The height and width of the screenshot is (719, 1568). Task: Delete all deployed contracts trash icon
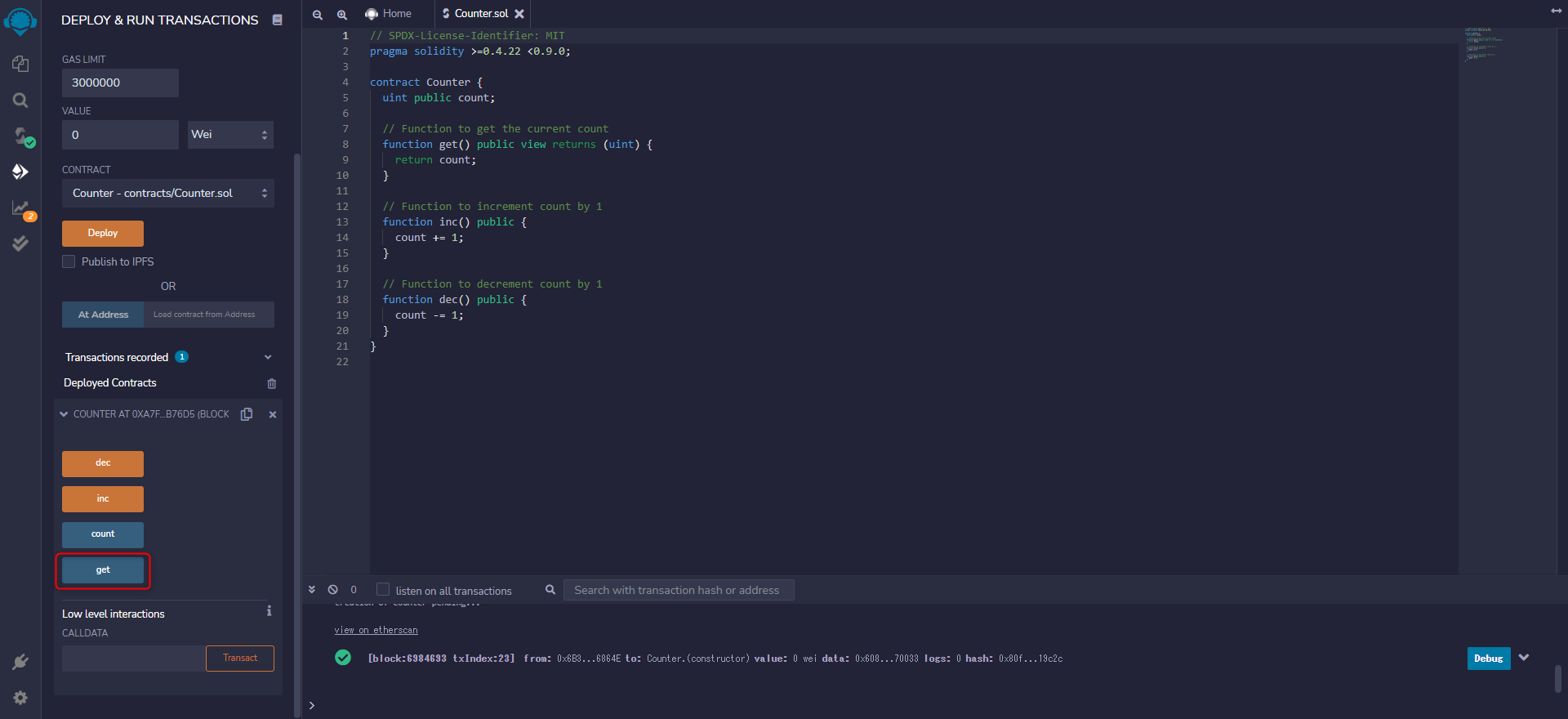tap(272, 383)
